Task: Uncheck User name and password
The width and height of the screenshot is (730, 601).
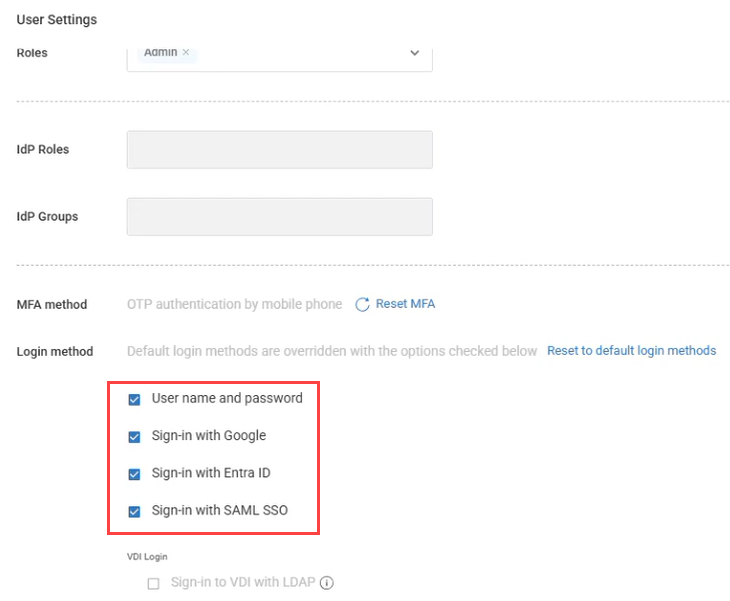Action: pos(134,399)
